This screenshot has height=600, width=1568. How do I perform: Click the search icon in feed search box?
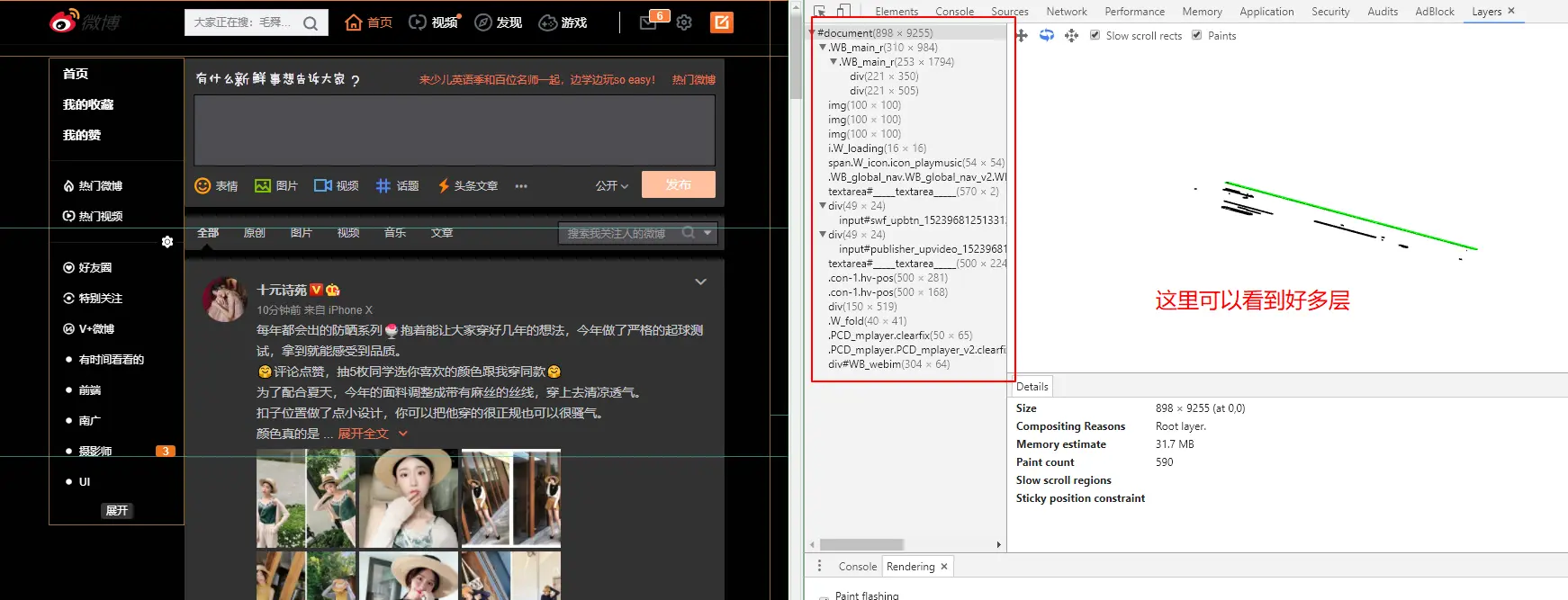[689, 232]
